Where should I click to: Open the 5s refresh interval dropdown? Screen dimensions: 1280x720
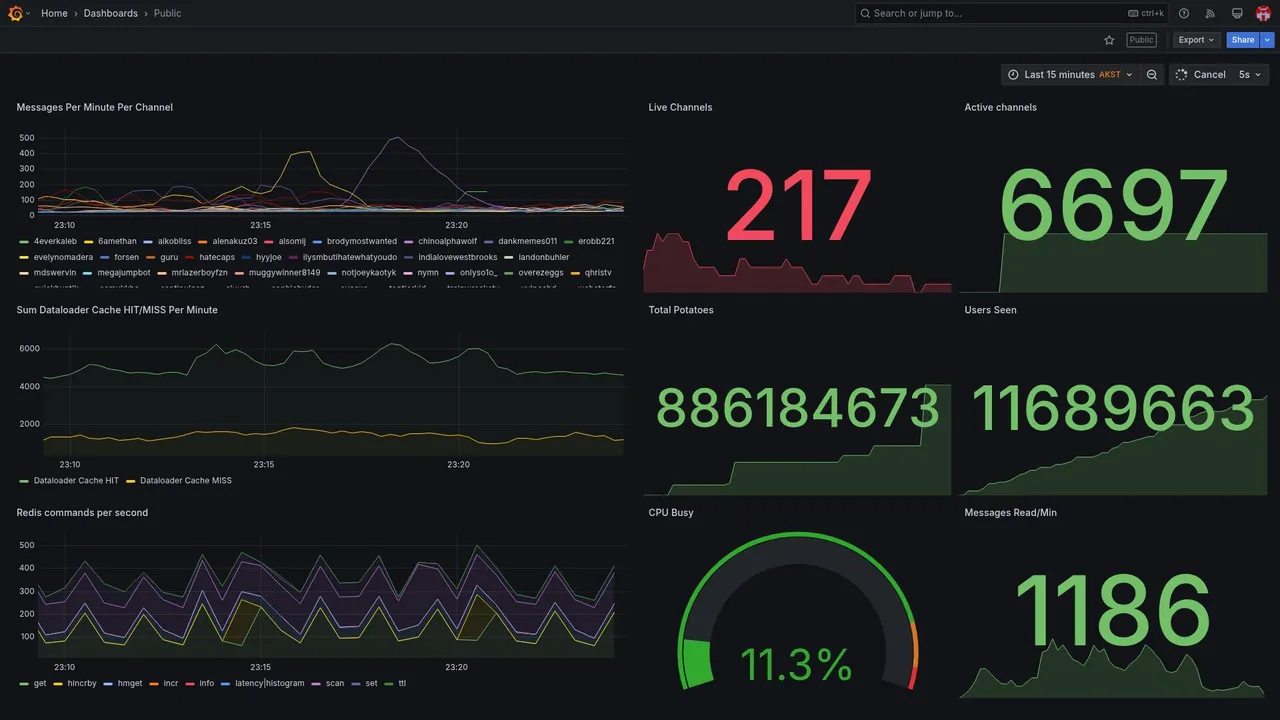pyautogui.click(x=1250, y=75)
